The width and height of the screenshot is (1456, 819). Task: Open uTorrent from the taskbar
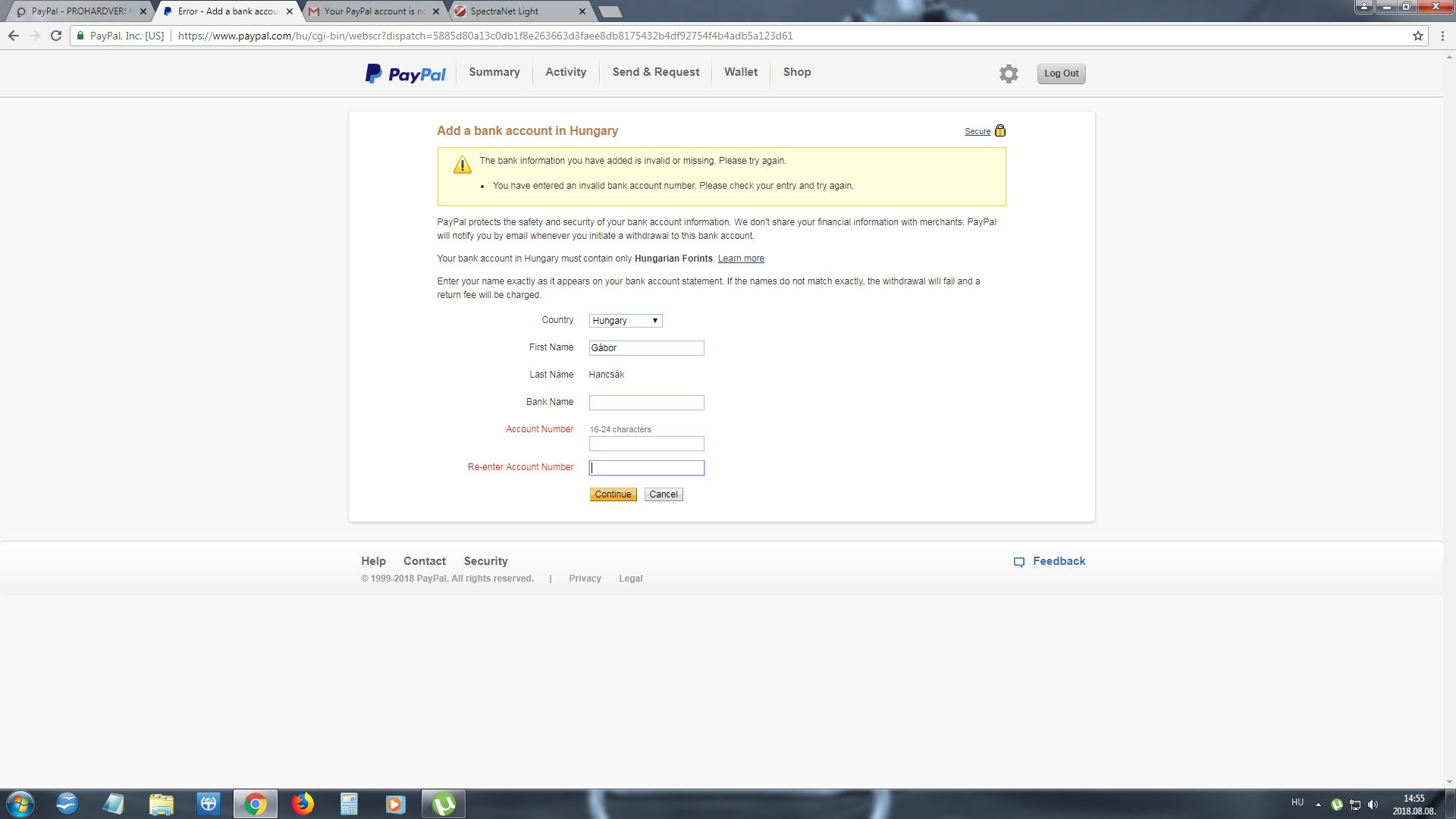444,804
